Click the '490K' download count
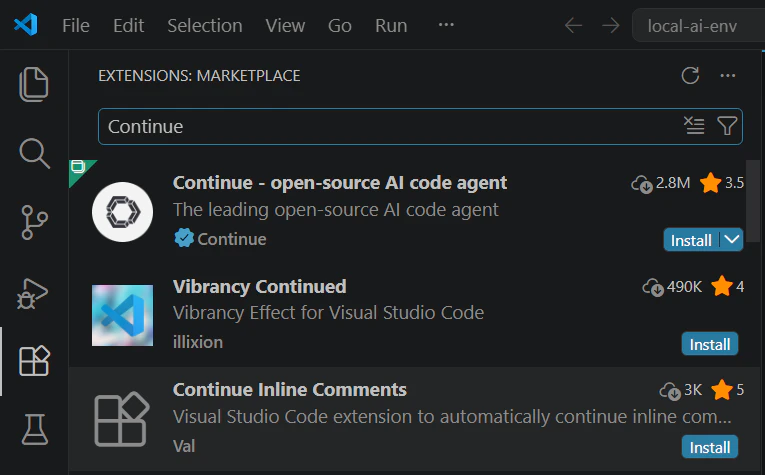 (x=684, y=287)
